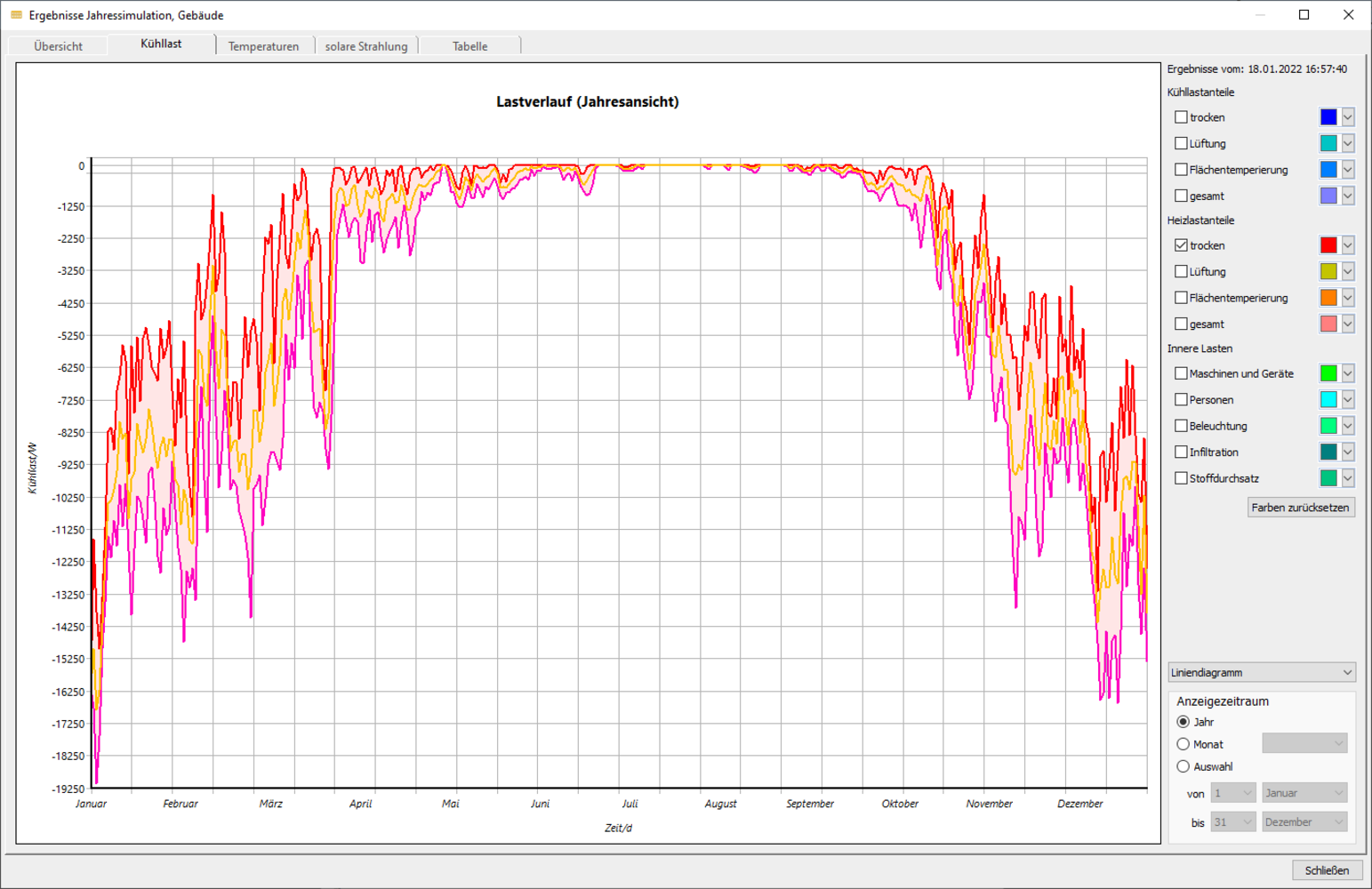The image size is (1372, 889).
Task: Switch to the Tabelle tab
Action: 469,46
